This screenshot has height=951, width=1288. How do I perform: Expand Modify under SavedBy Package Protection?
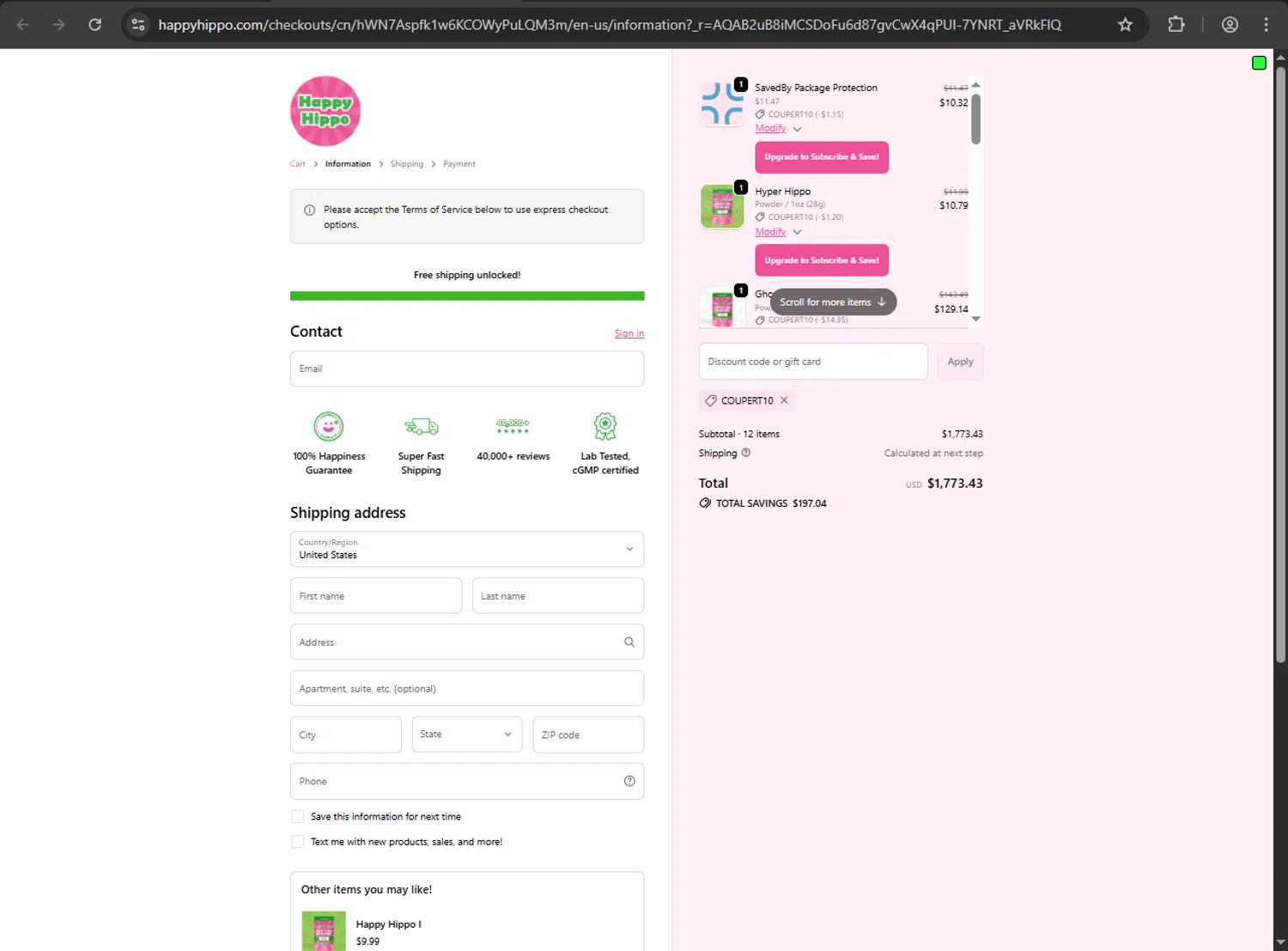point(778,129)
